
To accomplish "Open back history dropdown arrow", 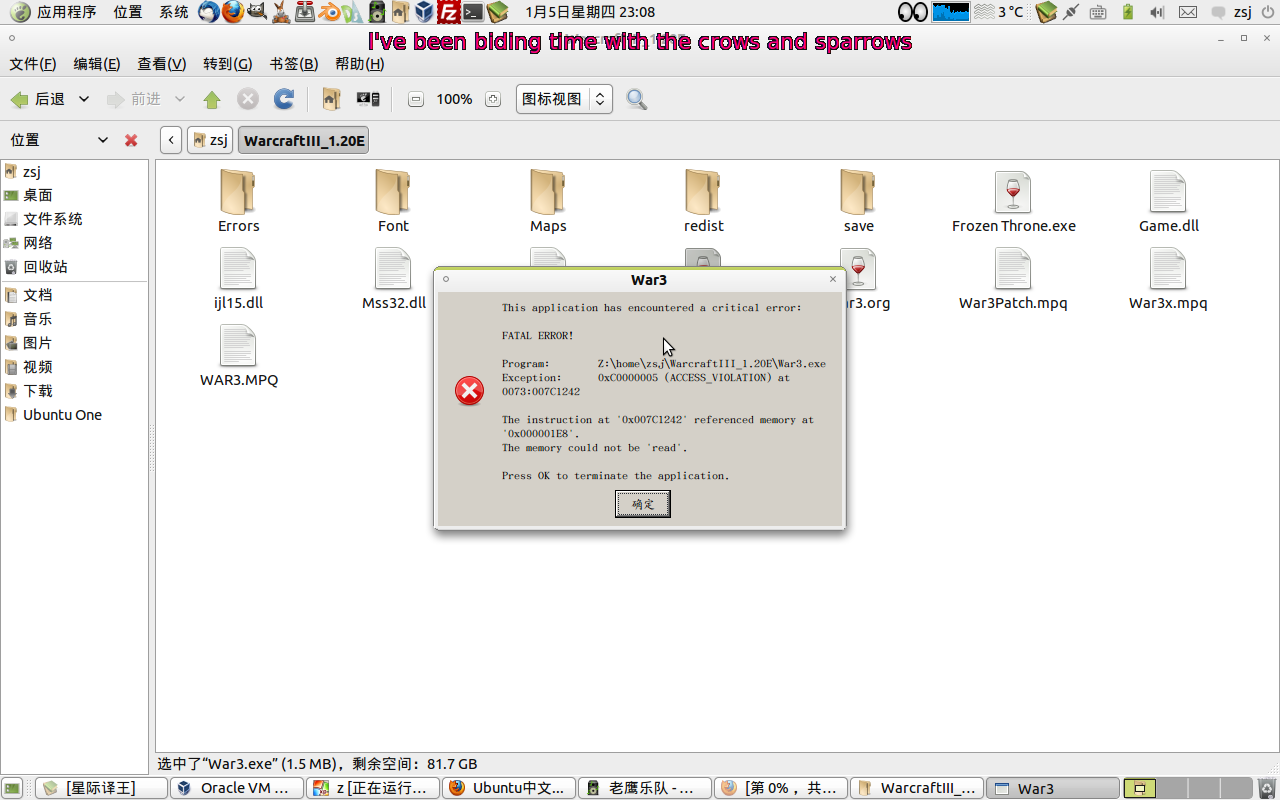I will tap(84, 99).
